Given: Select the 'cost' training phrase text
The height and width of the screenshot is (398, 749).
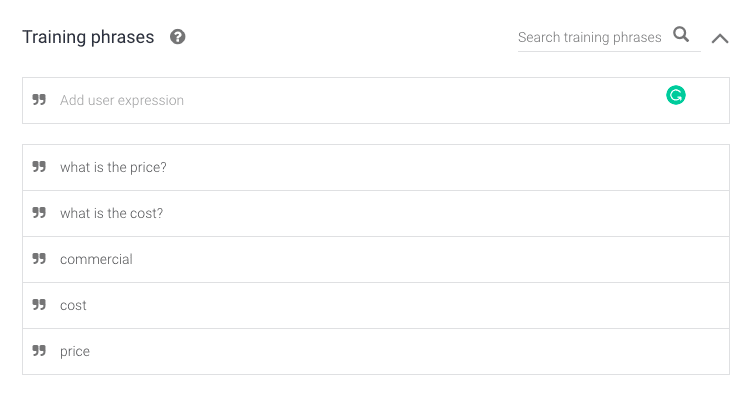Looking at the screenshot, I should click(x=73, y=305).
